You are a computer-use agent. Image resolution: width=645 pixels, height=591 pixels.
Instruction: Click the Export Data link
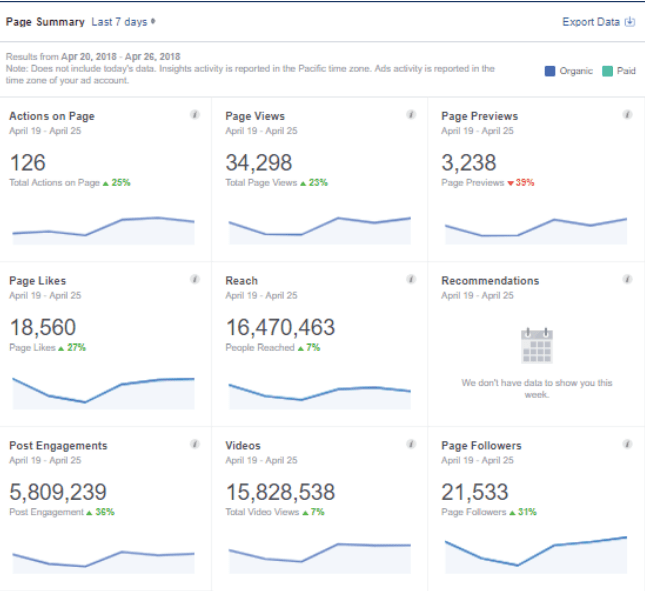click(591, 21)
